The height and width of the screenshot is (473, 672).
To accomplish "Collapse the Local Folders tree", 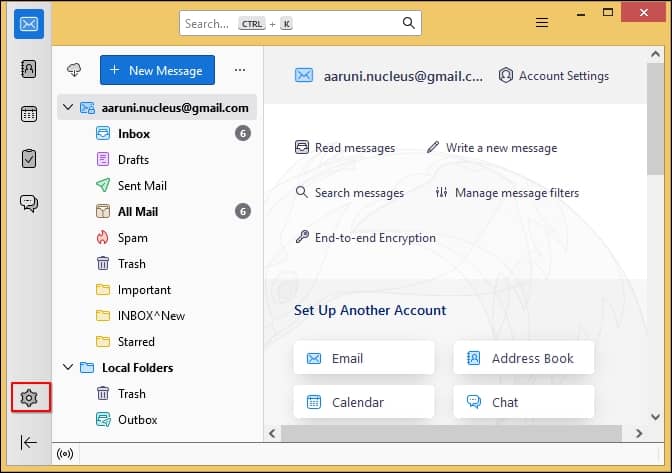I will pyautogui.click(x=68, y=367).
